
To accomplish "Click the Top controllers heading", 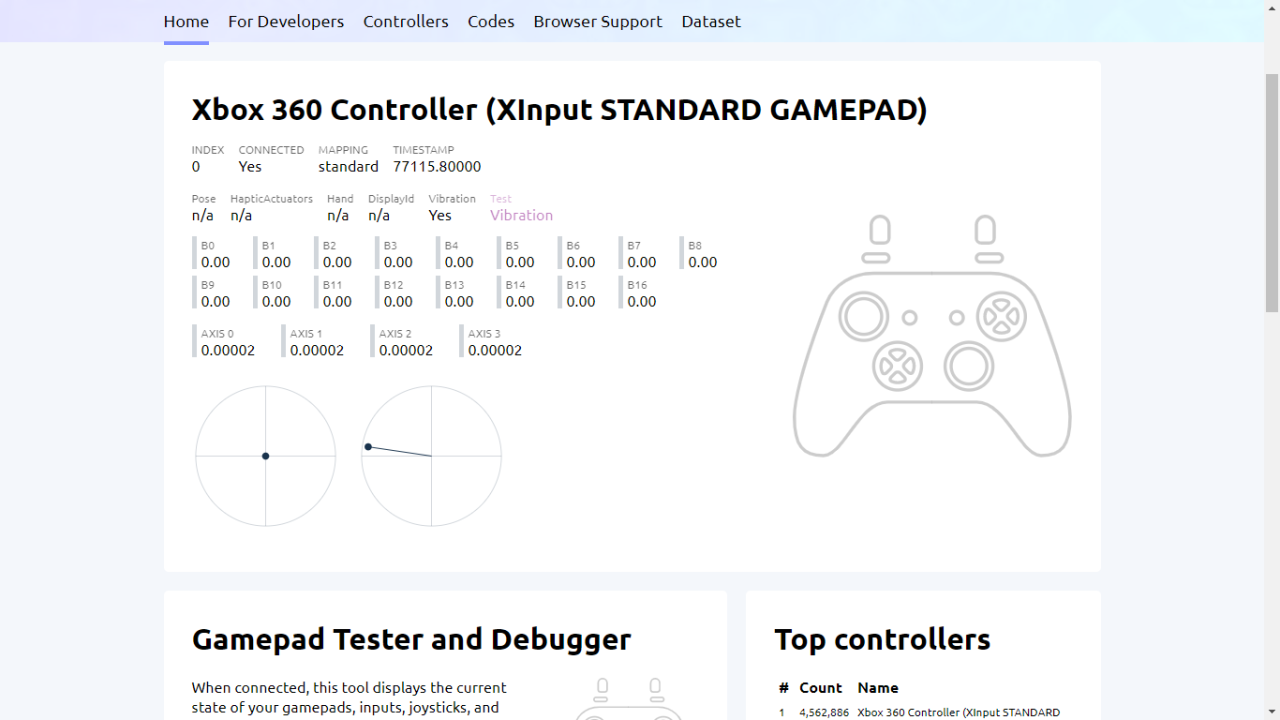I will 882,639.
